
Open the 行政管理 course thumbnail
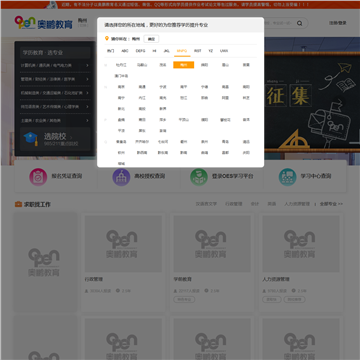click(123, 243)
